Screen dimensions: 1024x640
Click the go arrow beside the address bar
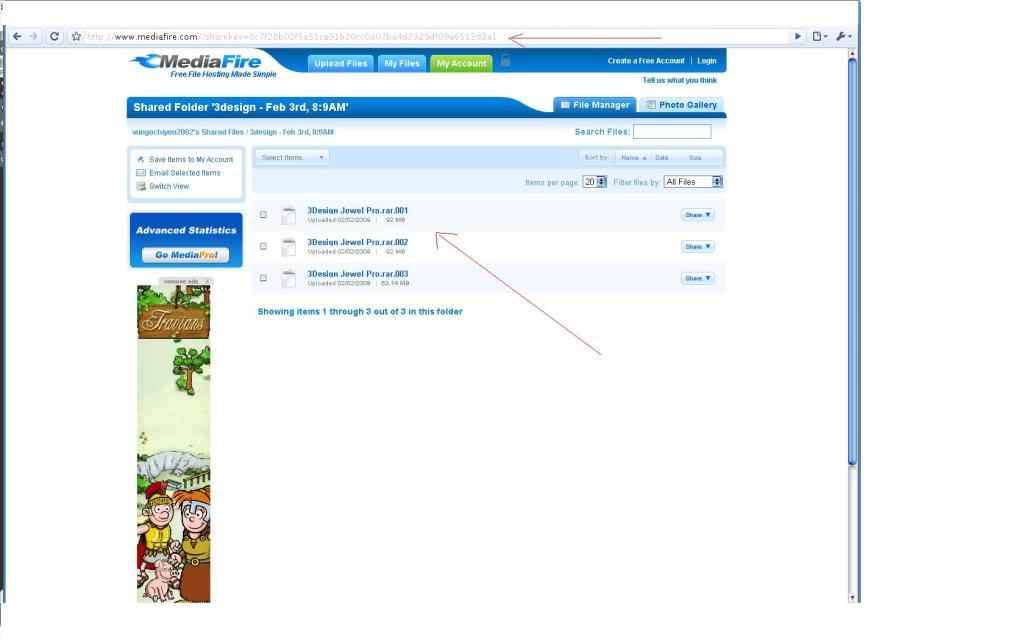[x=797, y=37]
